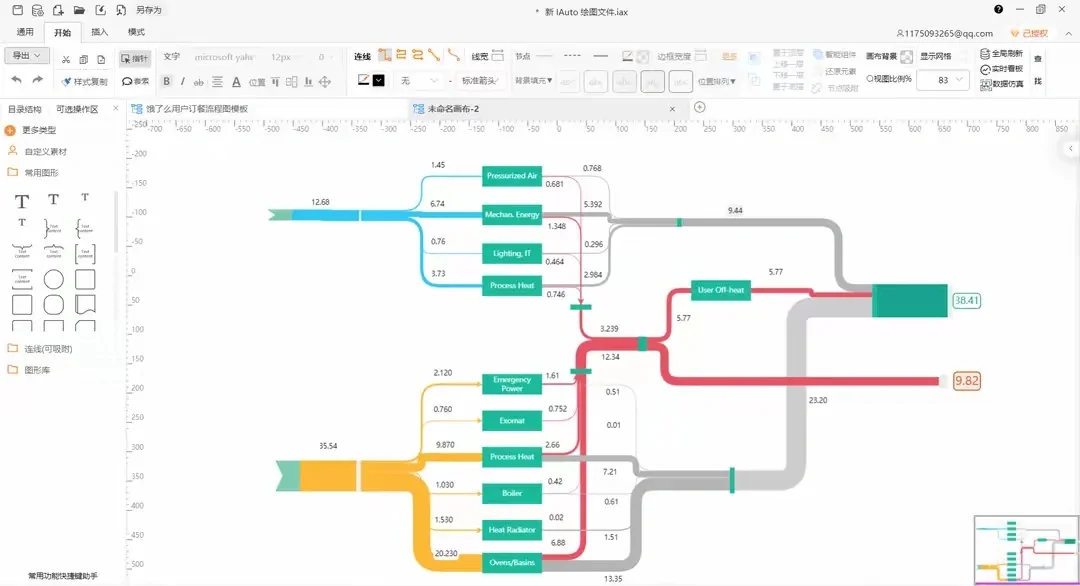Click the new file icon with plus
Viewport: 1080px width, 586px height.
[x=59, y=10]
